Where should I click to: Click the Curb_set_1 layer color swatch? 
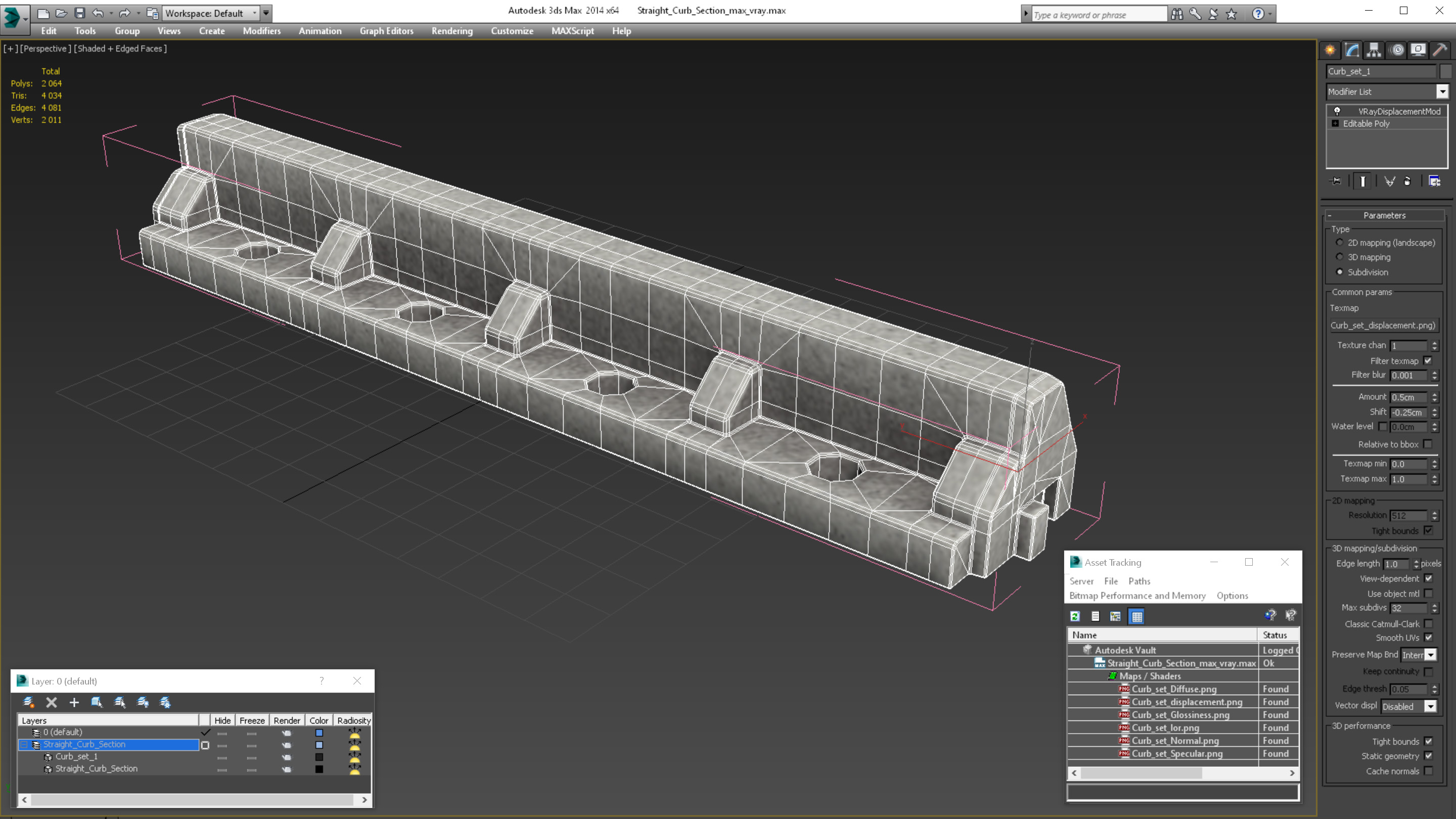click(x=319, y=757)
